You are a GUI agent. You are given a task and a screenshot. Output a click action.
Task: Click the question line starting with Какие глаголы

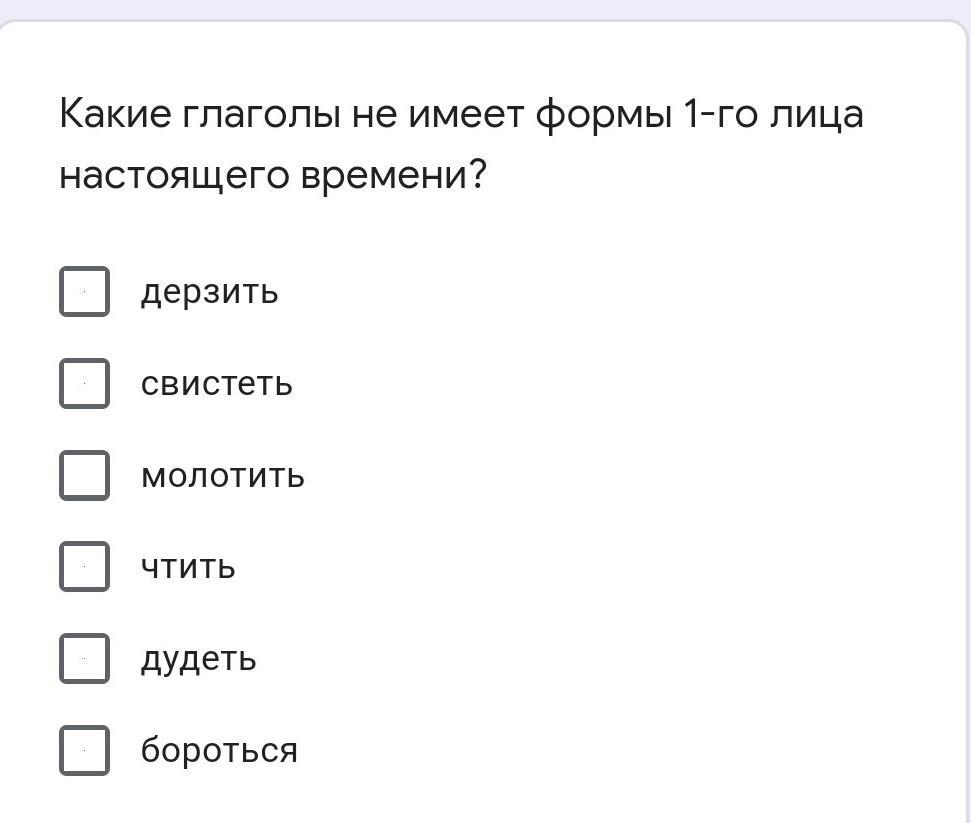click(460, 115)
